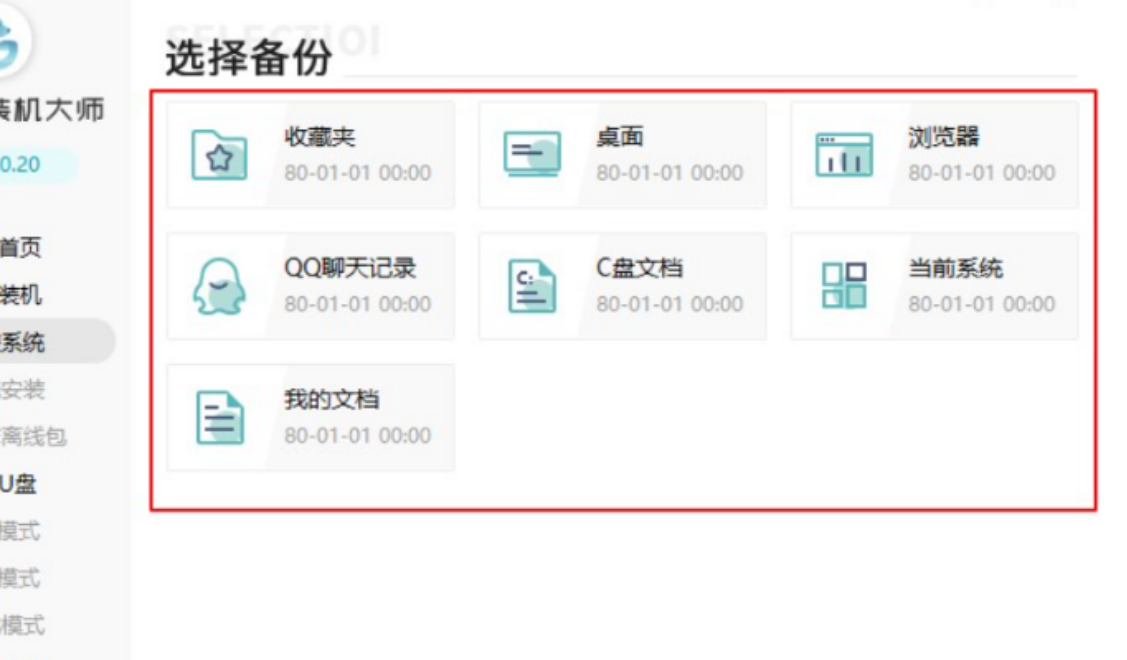1127x660 pixels.
Task: Click the date under C盘文档
Action: tap(669, 305)
